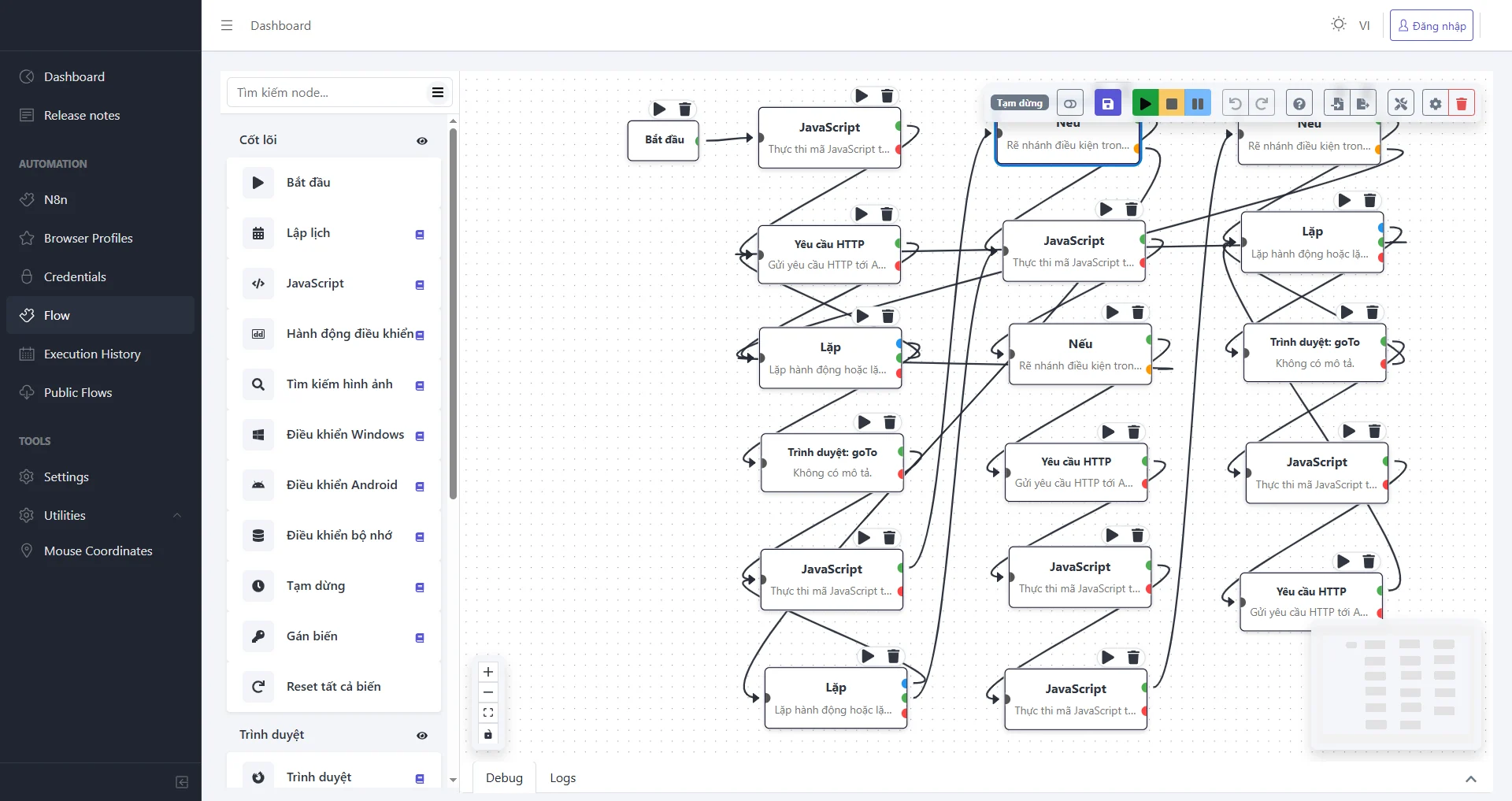Toggle light/dark theme sun icon

point(1339,24)
